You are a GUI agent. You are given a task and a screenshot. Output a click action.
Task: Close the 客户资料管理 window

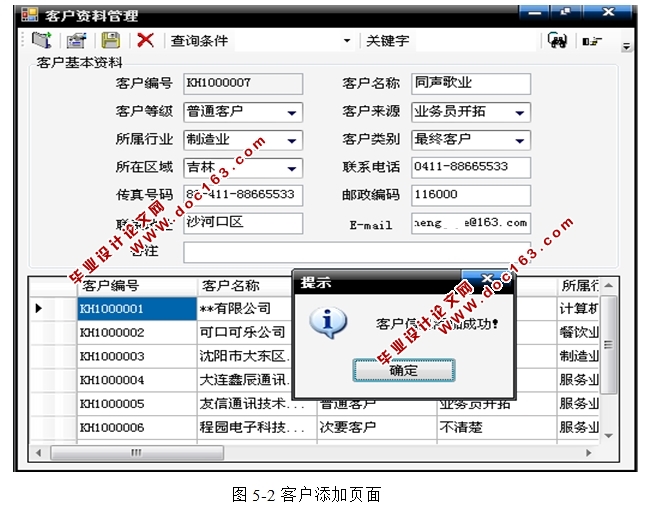[x=608, y=12]
